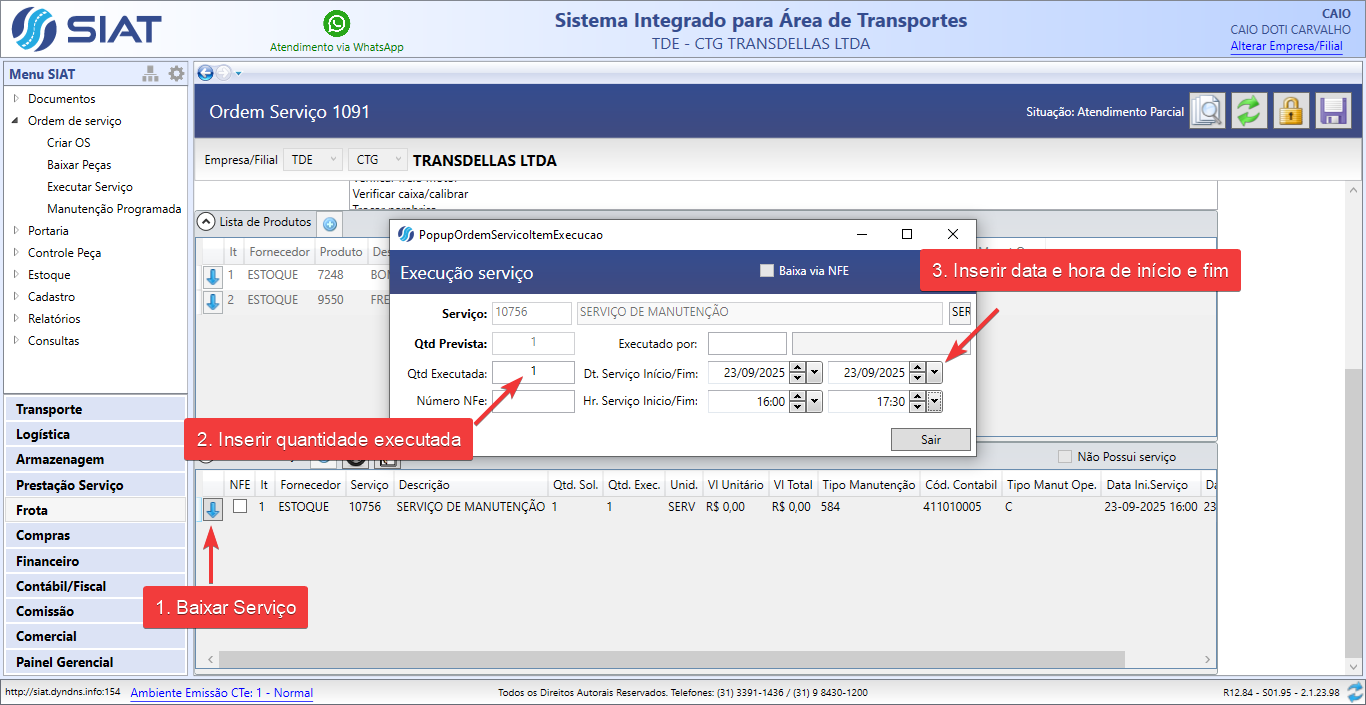The height and width of the screenshot is (705, 1366).
Task: Collapse the Lista de Produtos section
Action: [206, 222]
